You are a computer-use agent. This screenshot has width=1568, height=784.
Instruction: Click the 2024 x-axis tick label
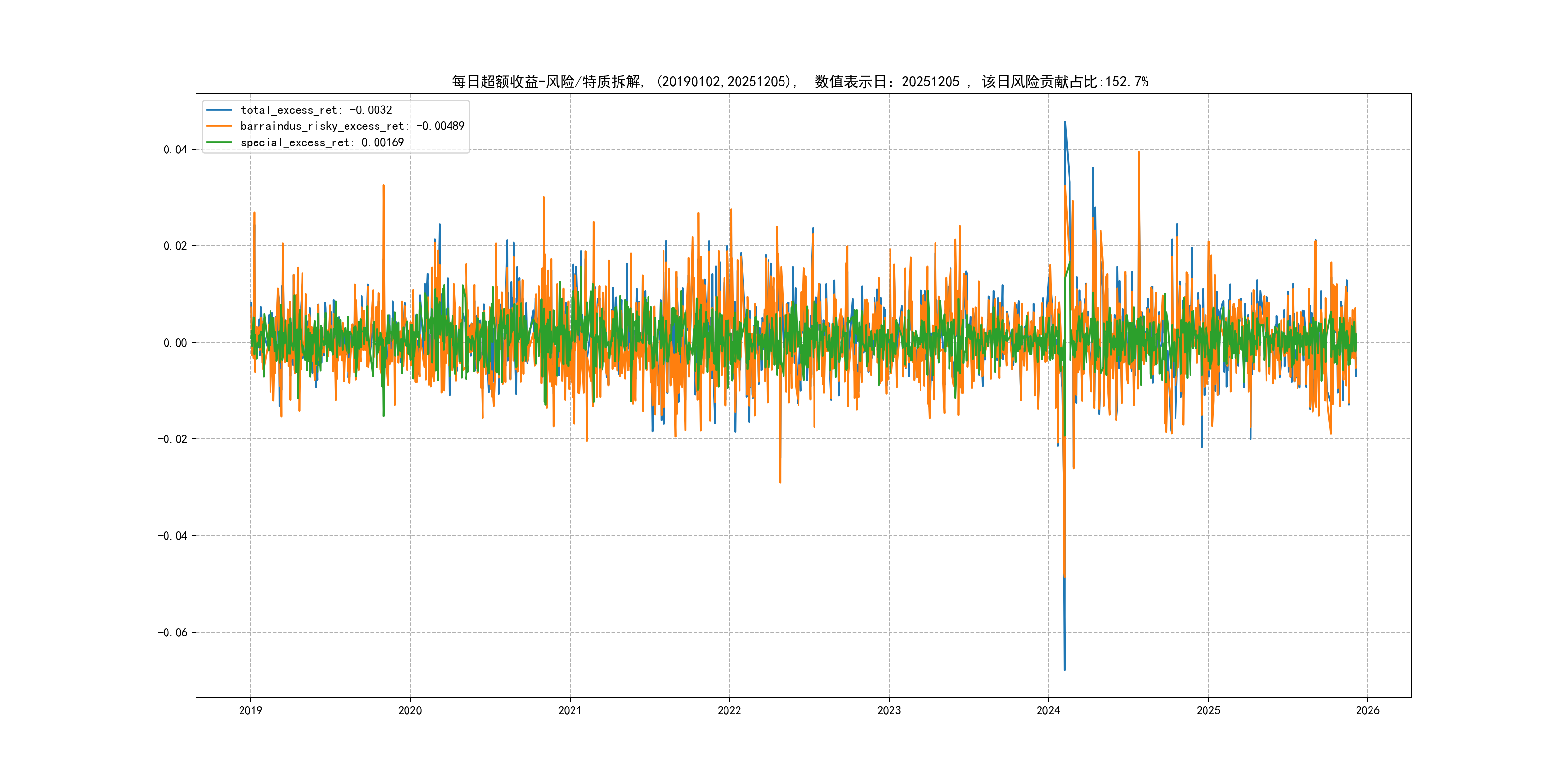[x=1048, y=710]
